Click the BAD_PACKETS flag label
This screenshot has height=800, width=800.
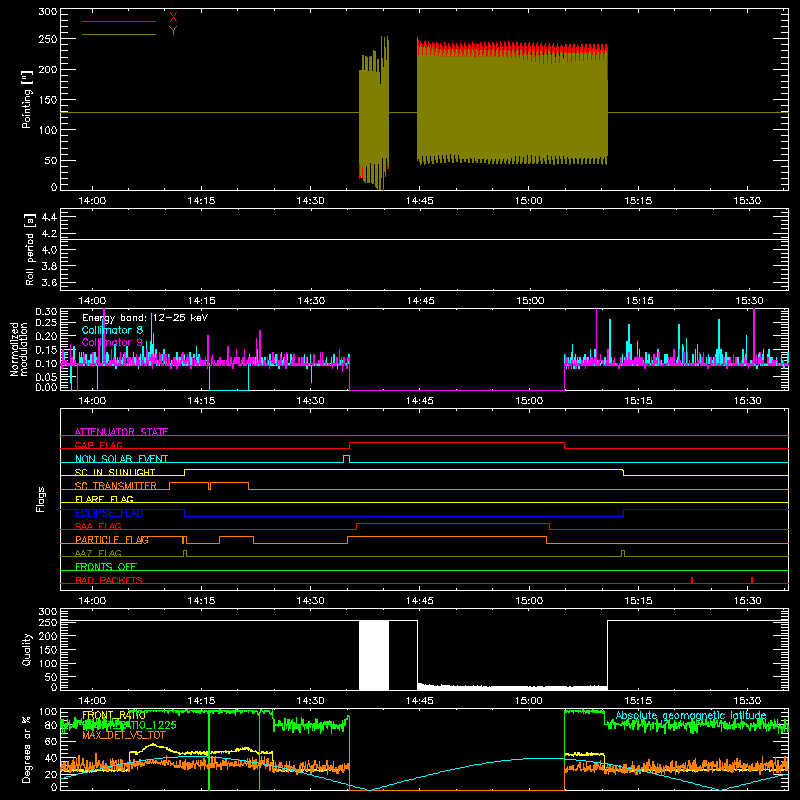coord(109,580)
